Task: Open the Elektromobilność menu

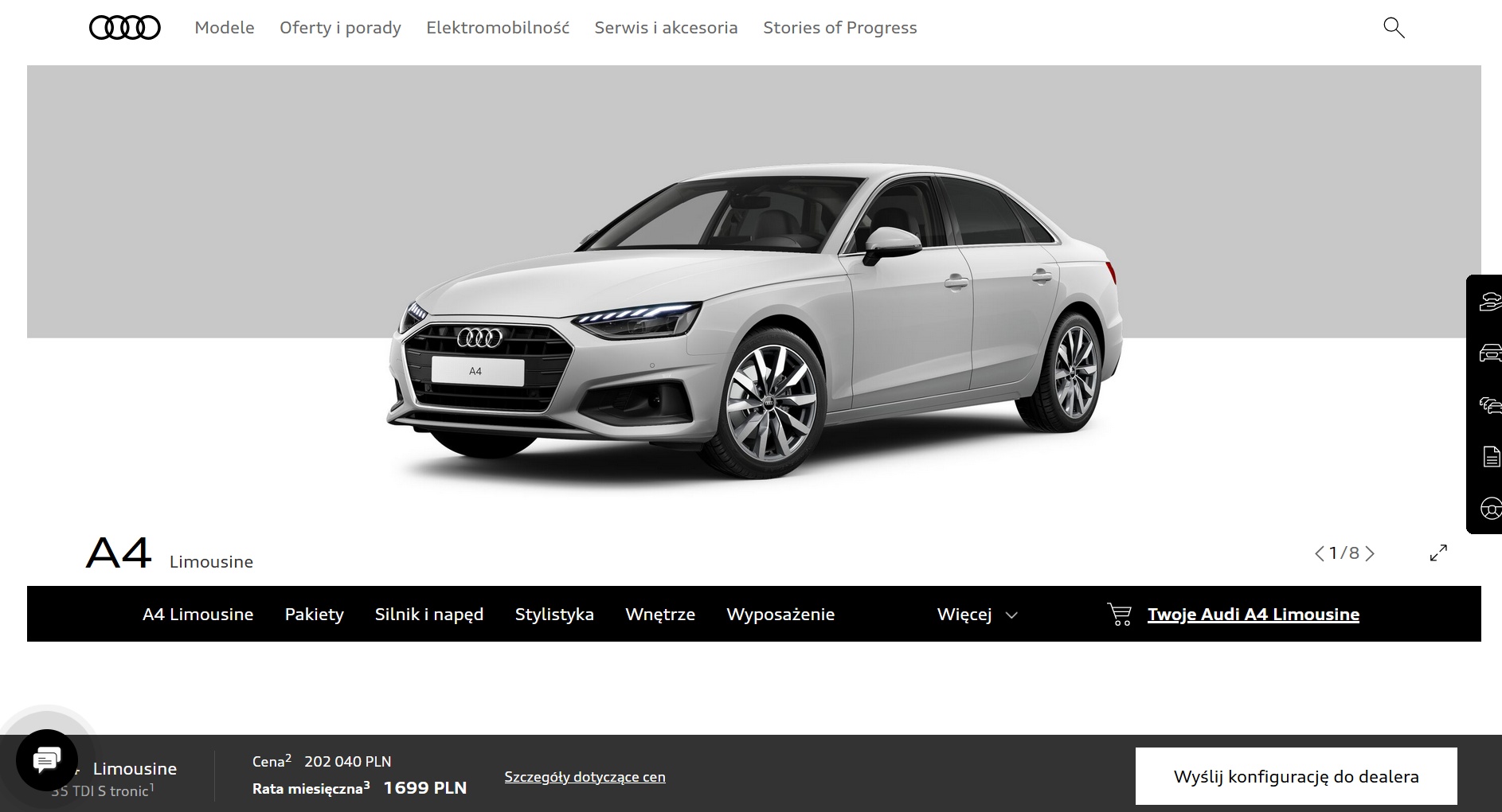Action: 498,28
